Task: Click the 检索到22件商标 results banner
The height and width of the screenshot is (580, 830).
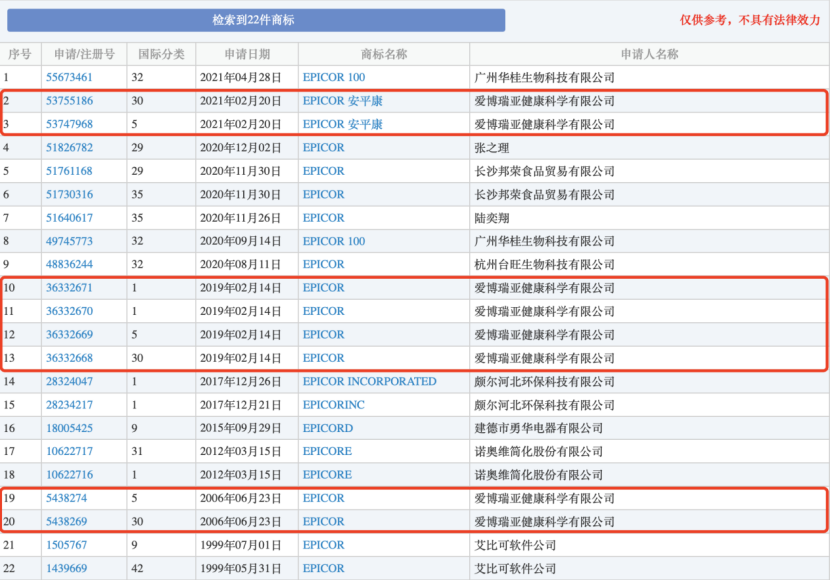Action: (x=256, y=20)
